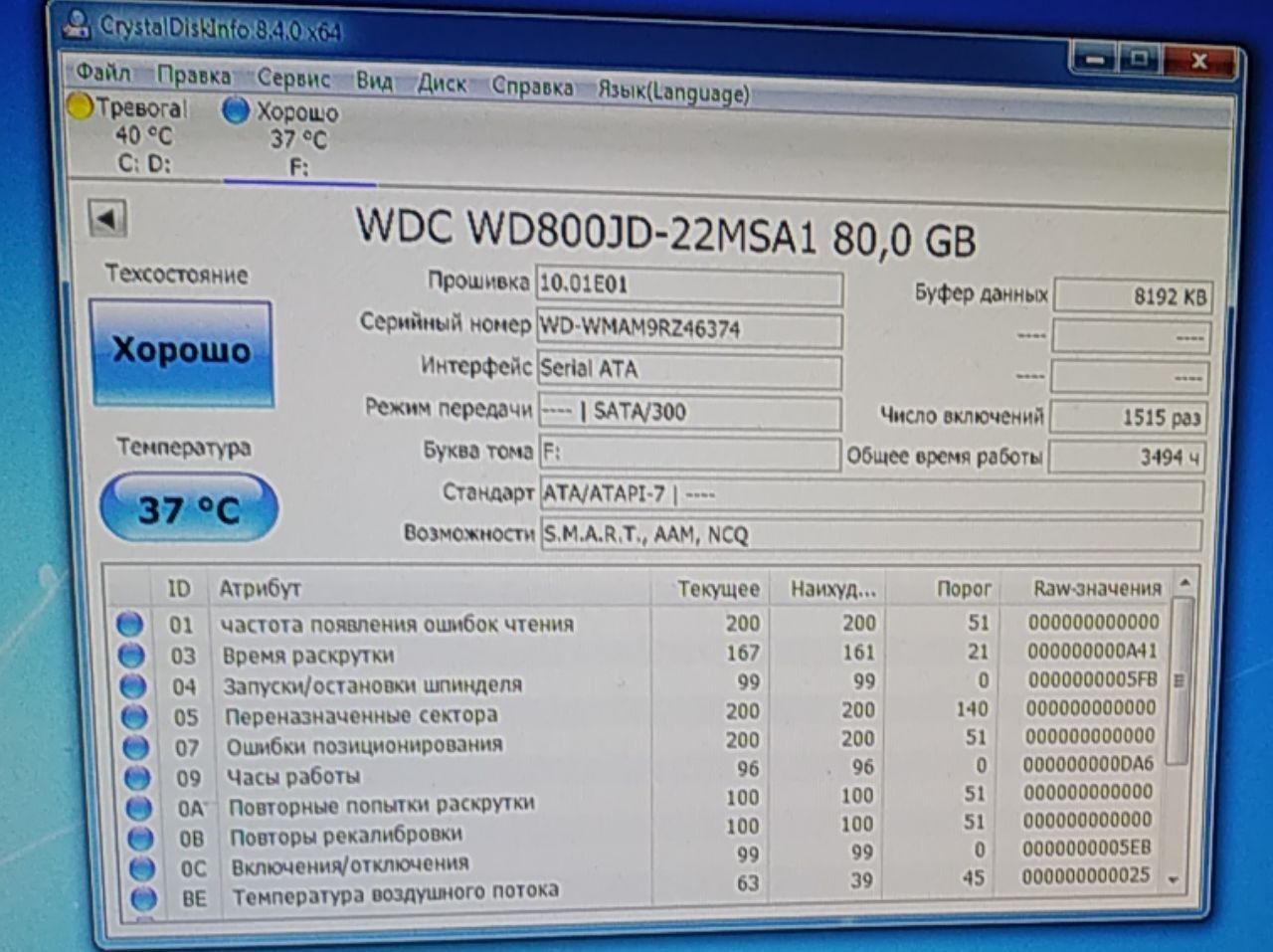Click the status icon of attribute 05
This screenshot has width=1273, height=952.
pyautogui.click(x=134, y=716)
